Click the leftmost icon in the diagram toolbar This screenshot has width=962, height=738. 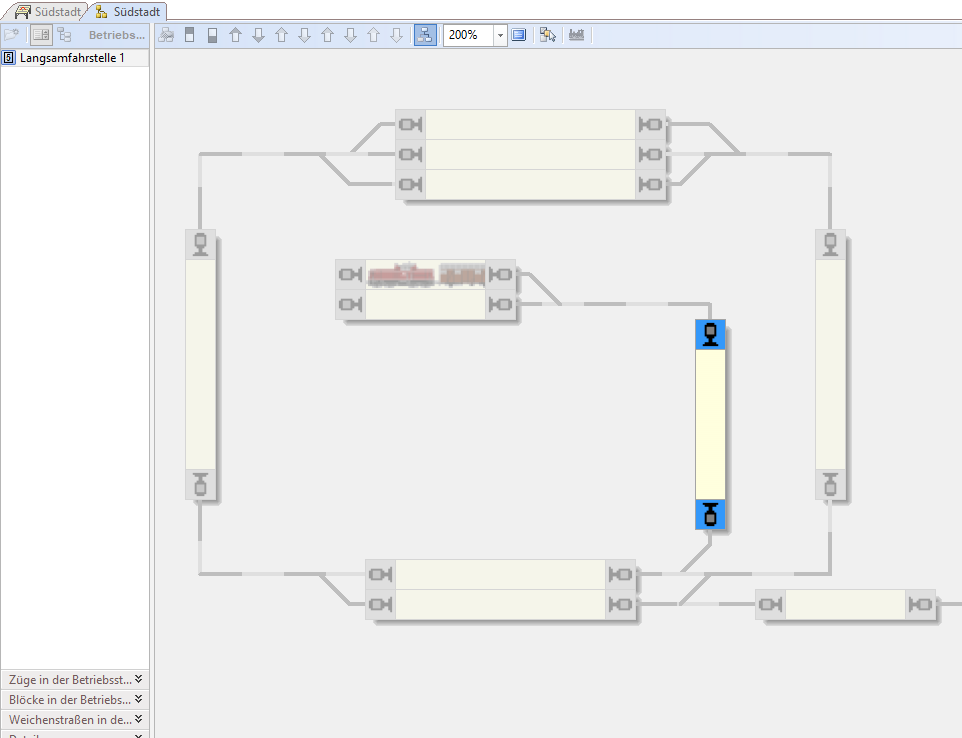167,35
